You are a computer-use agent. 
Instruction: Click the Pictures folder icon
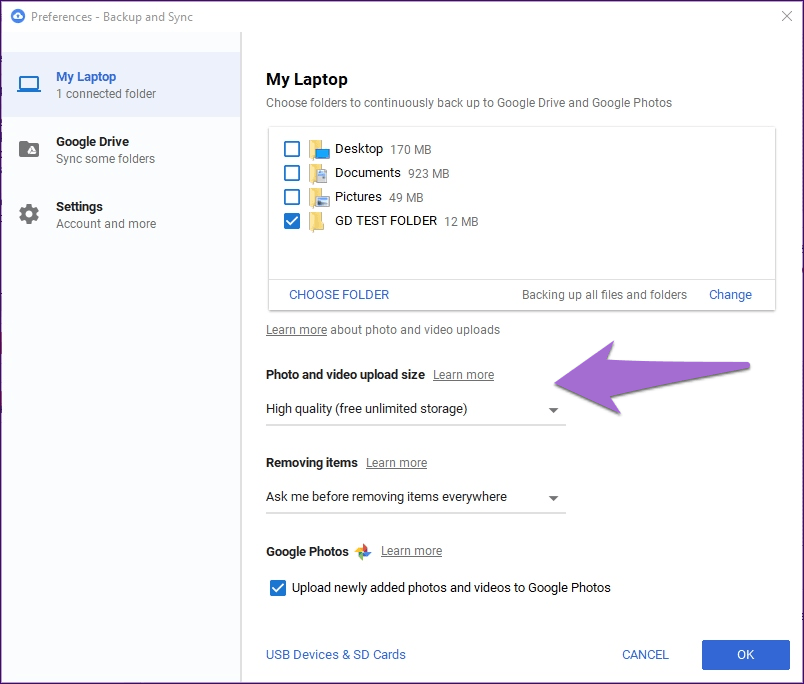(319, 198)
